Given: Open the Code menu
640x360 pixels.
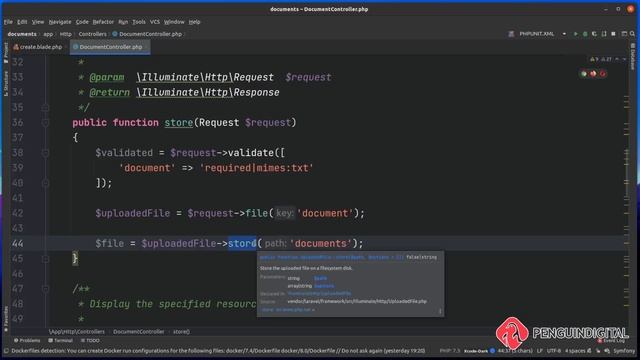Looking at the screenshot, I should point(82,22).
